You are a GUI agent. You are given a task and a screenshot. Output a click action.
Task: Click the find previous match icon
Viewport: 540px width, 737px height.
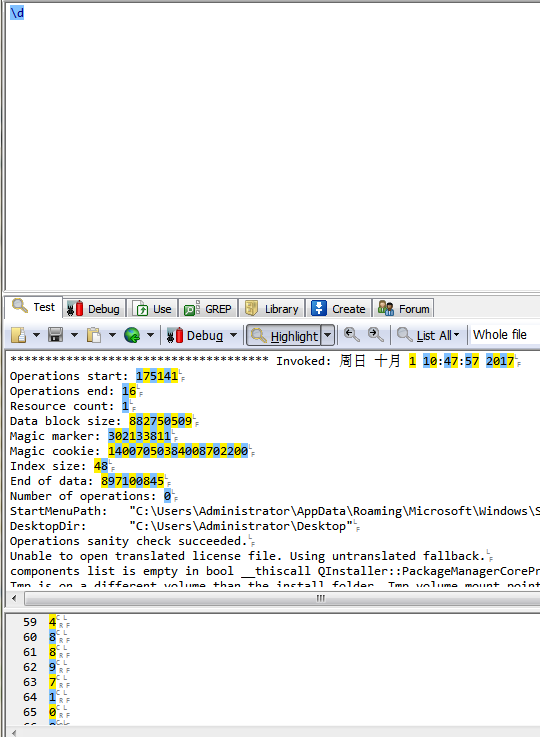click(351, 335)
